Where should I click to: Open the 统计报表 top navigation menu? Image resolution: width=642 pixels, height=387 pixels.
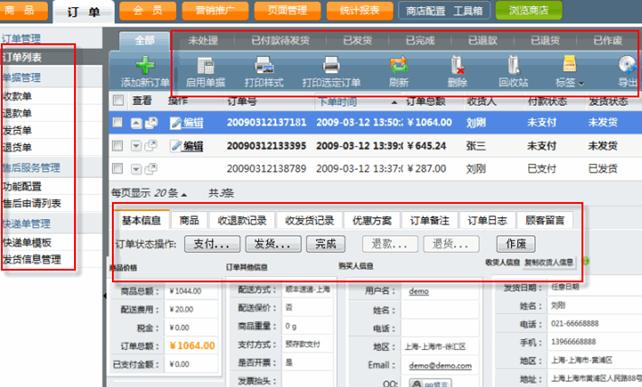pos(359,11)
